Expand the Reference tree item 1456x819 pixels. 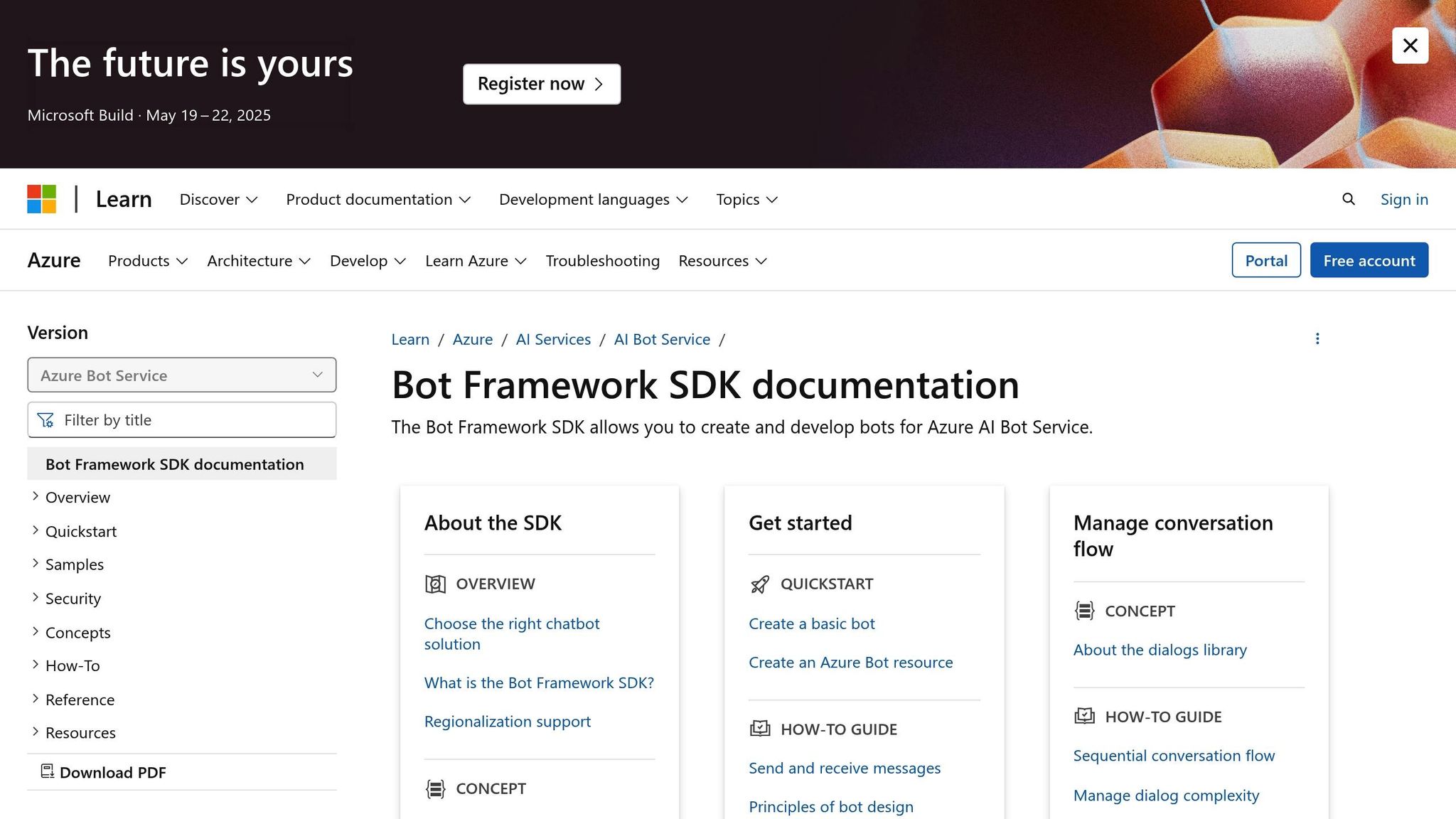pyautogui.click(x=35, y=699)
